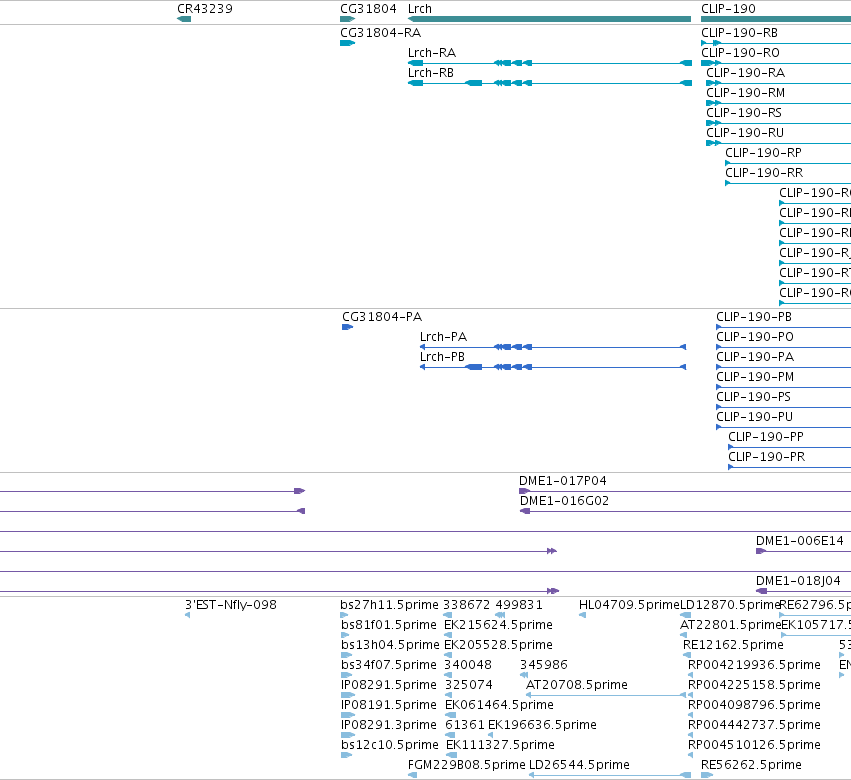Click the Lrch-RA transcript label
Viewport: 851px width, 780px height.
432,53
